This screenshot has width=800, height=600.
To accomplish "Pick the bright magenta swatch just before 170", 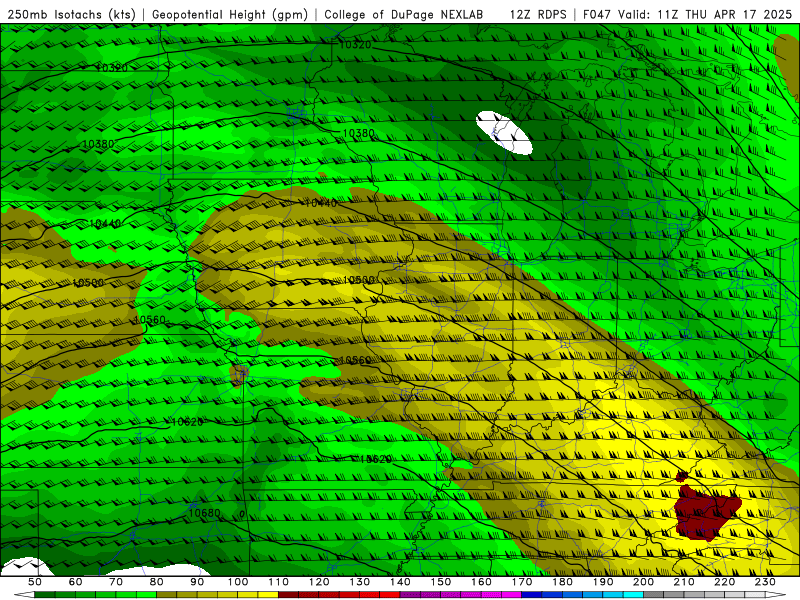I will coord(511,595).
